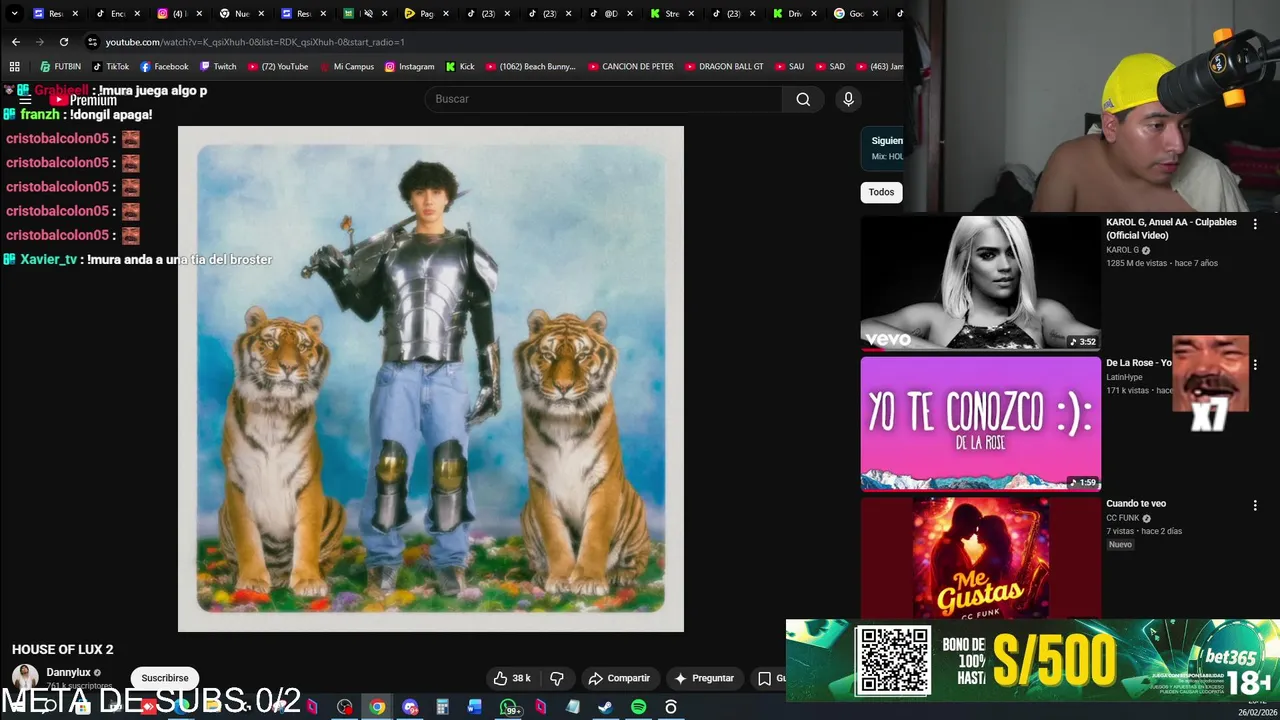Click the browser forward arrow
Image resolution: width=1280 pixels, height=720 pixels.
click(39, 42)
